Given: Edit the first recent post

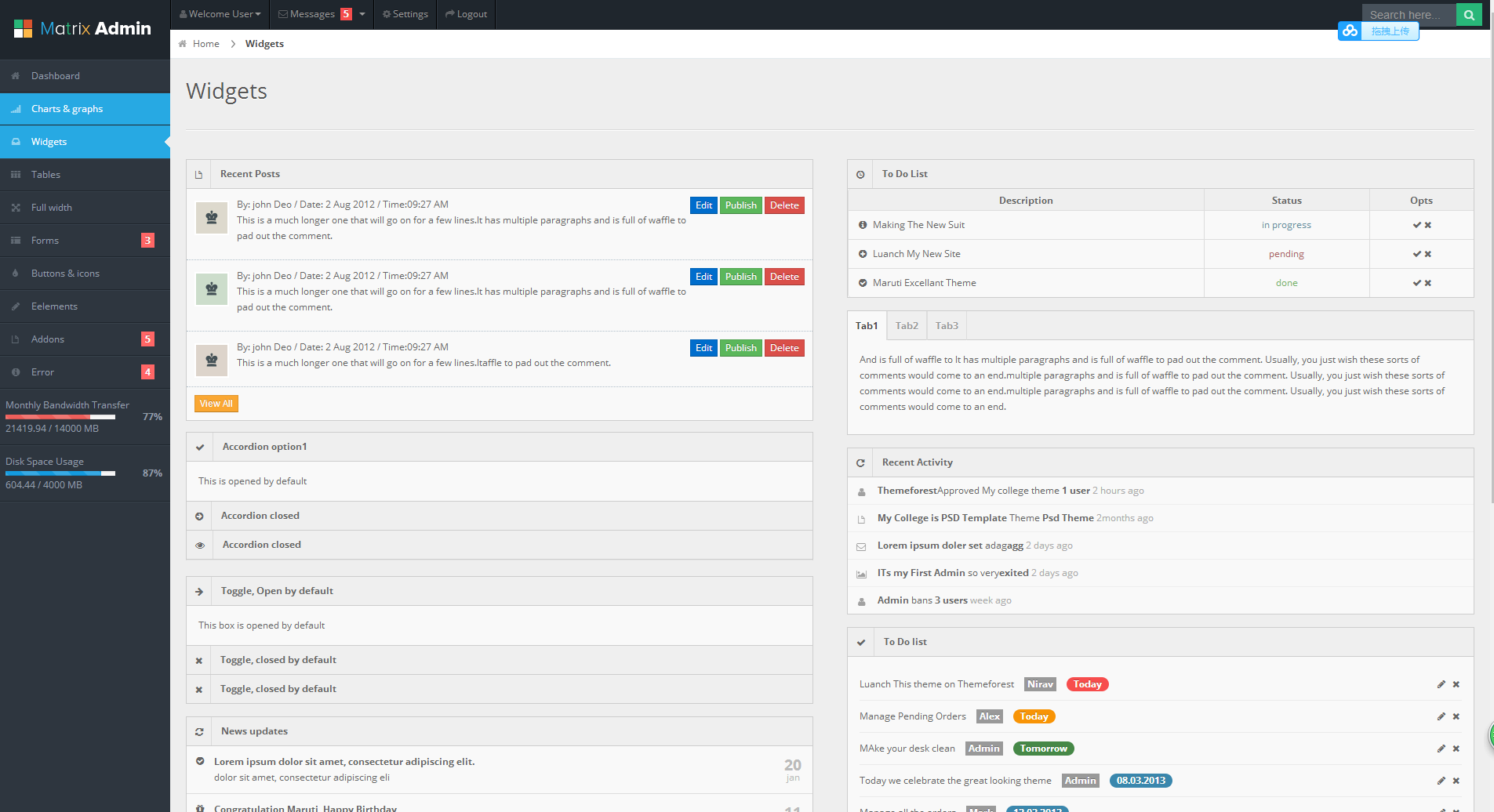Looking at the screenshot, I should coord(703,205).
